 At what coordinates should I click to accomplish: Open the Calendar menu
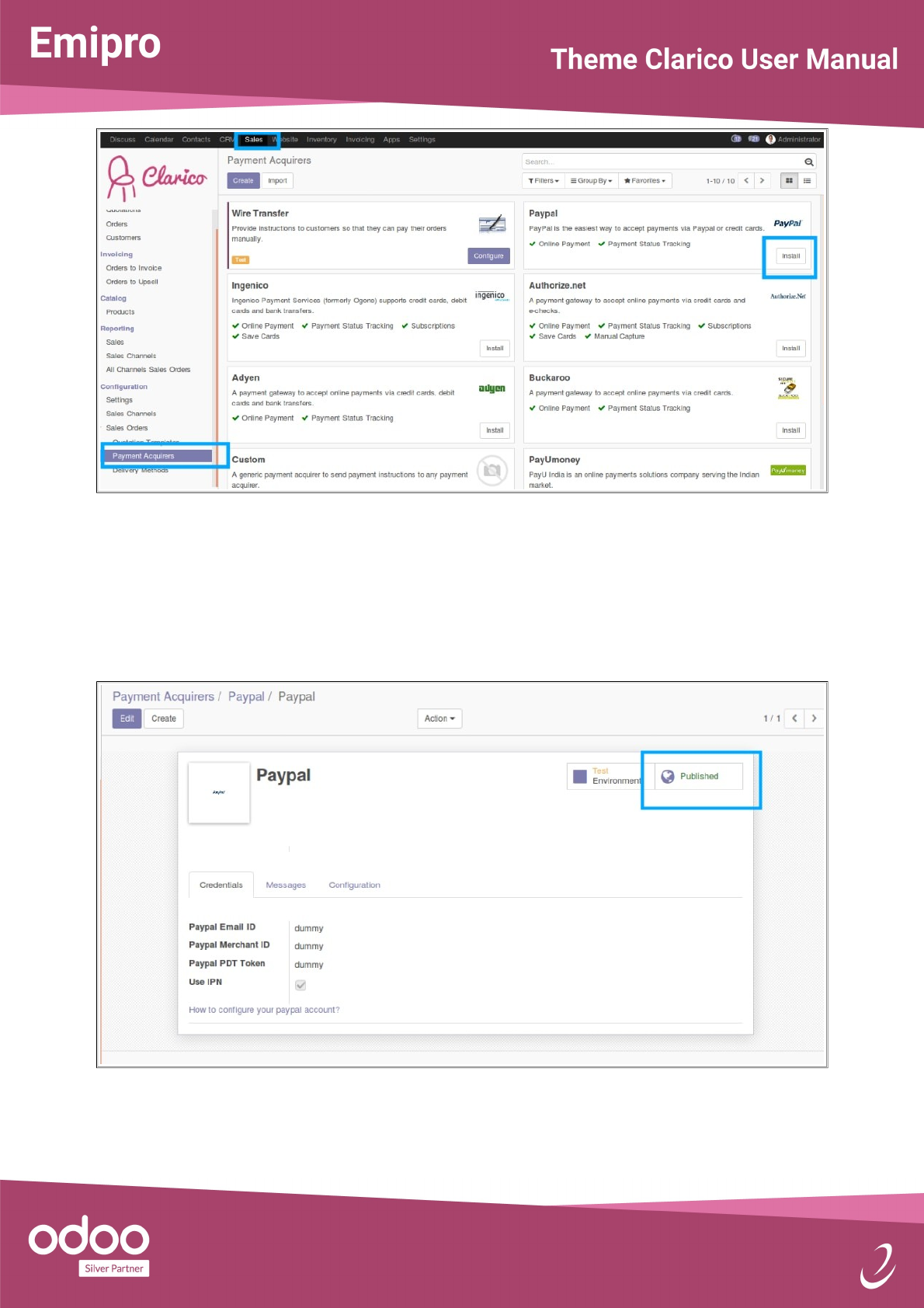click(159, 140)
